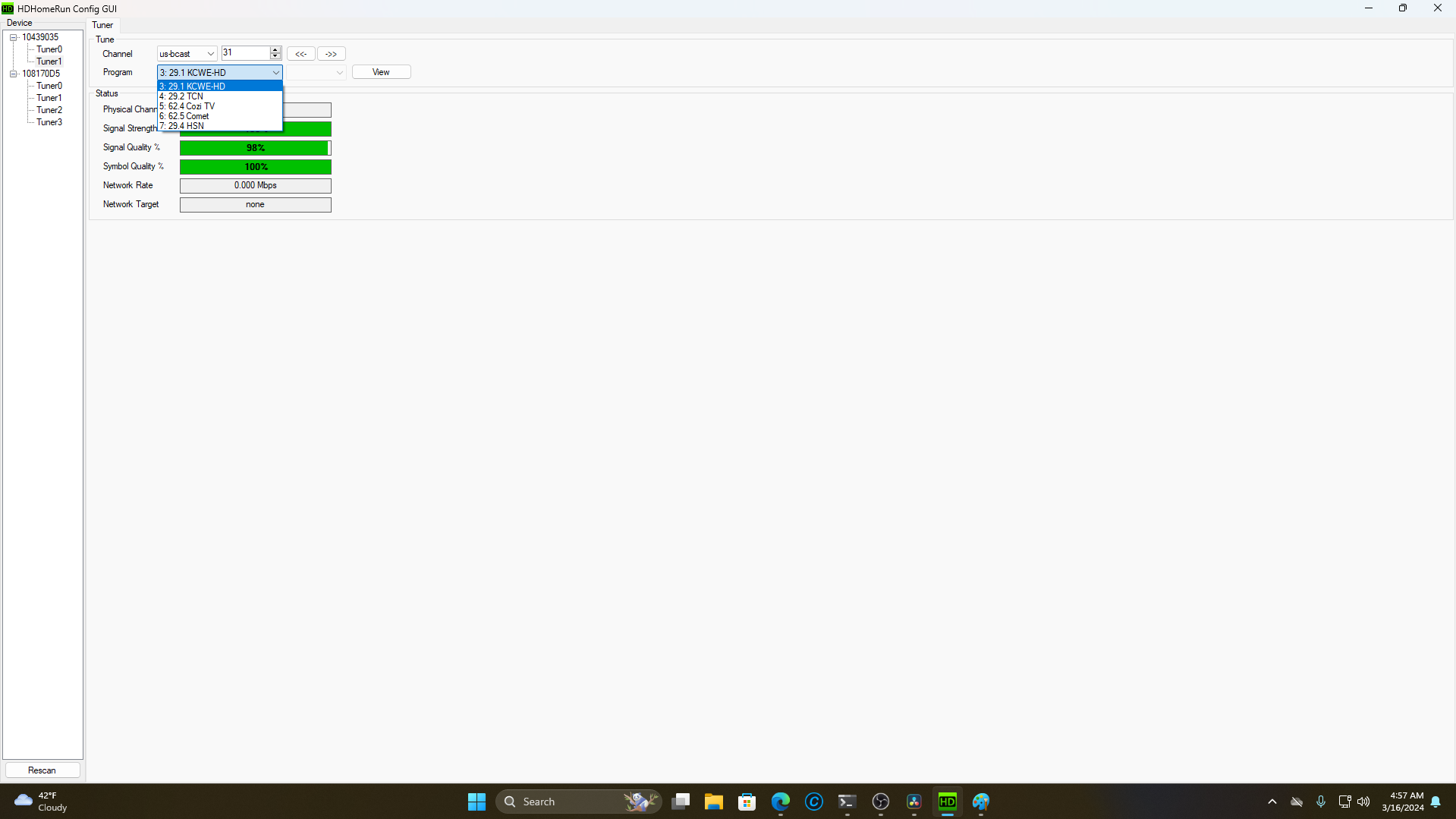Open the rightmost globe app in taskbar
1456x819 pixels.
[981, 802]
